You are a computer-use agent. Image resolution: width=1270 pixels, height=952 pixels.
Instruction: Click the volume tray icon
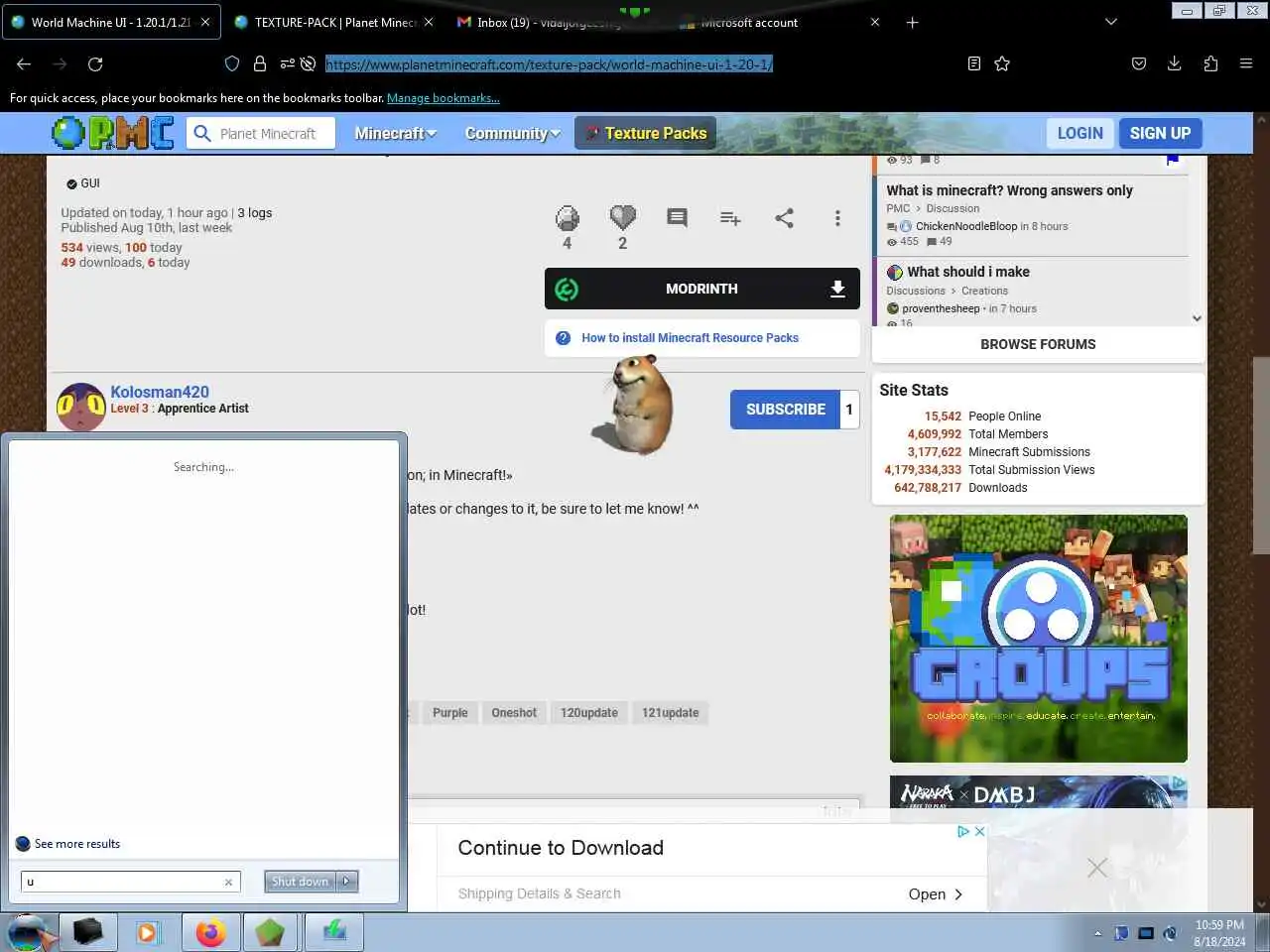1170,933
